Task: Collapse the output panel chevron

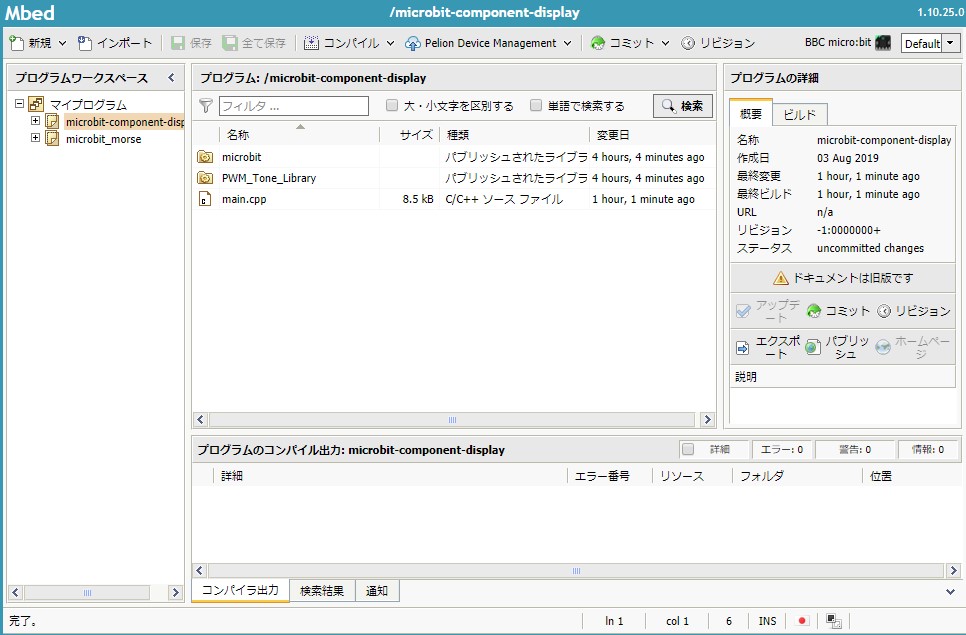Action: click(950, 592)
